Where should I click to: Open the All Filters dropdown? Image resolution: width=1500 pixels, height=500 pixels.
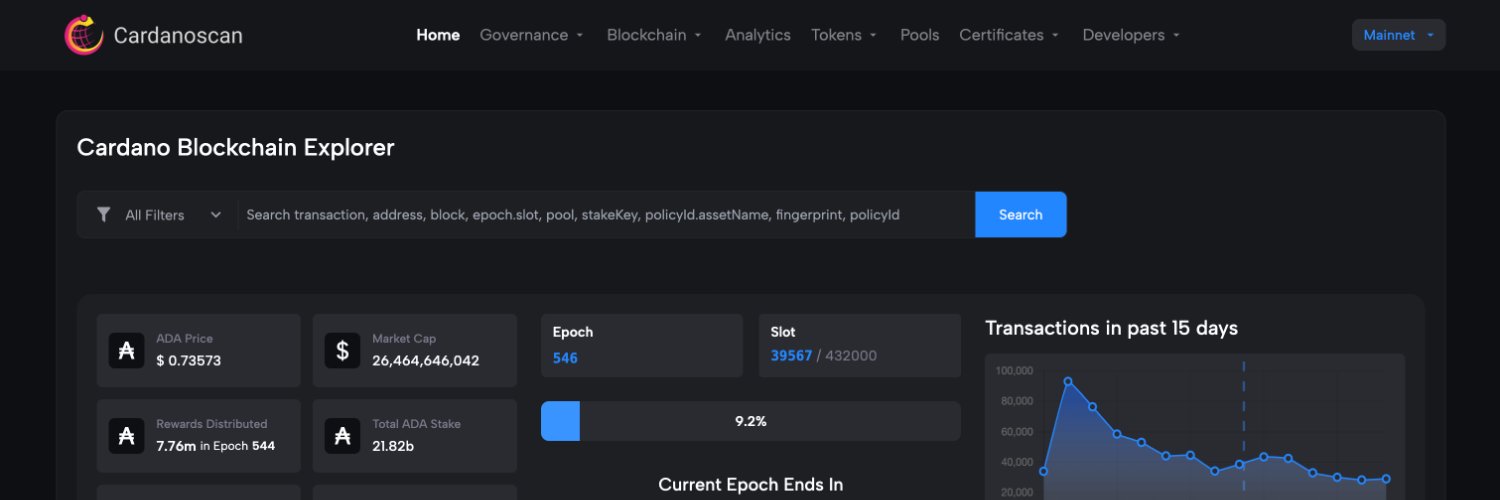[158, 215]
